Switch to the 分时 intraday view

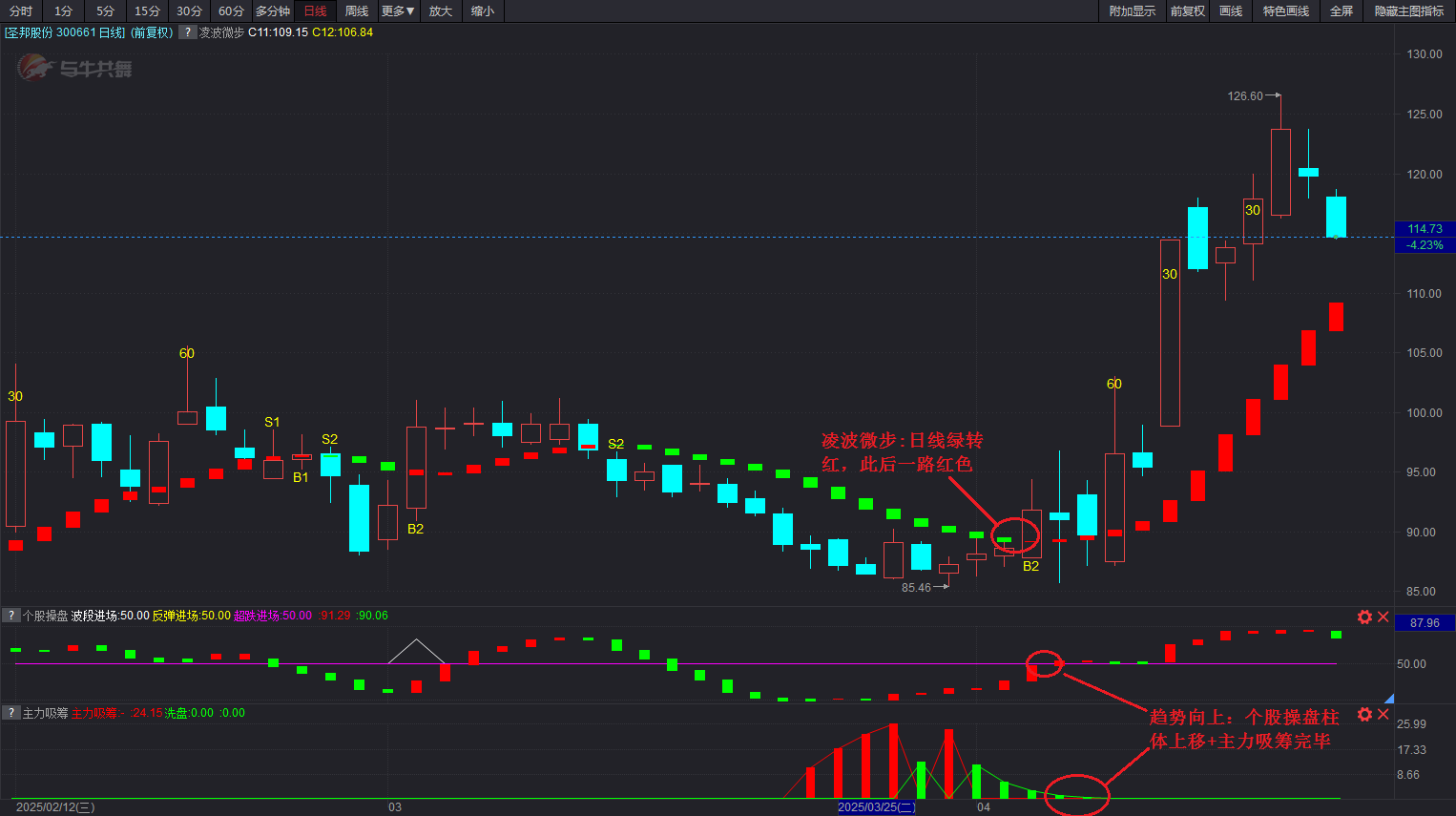[x=21, y=11]
